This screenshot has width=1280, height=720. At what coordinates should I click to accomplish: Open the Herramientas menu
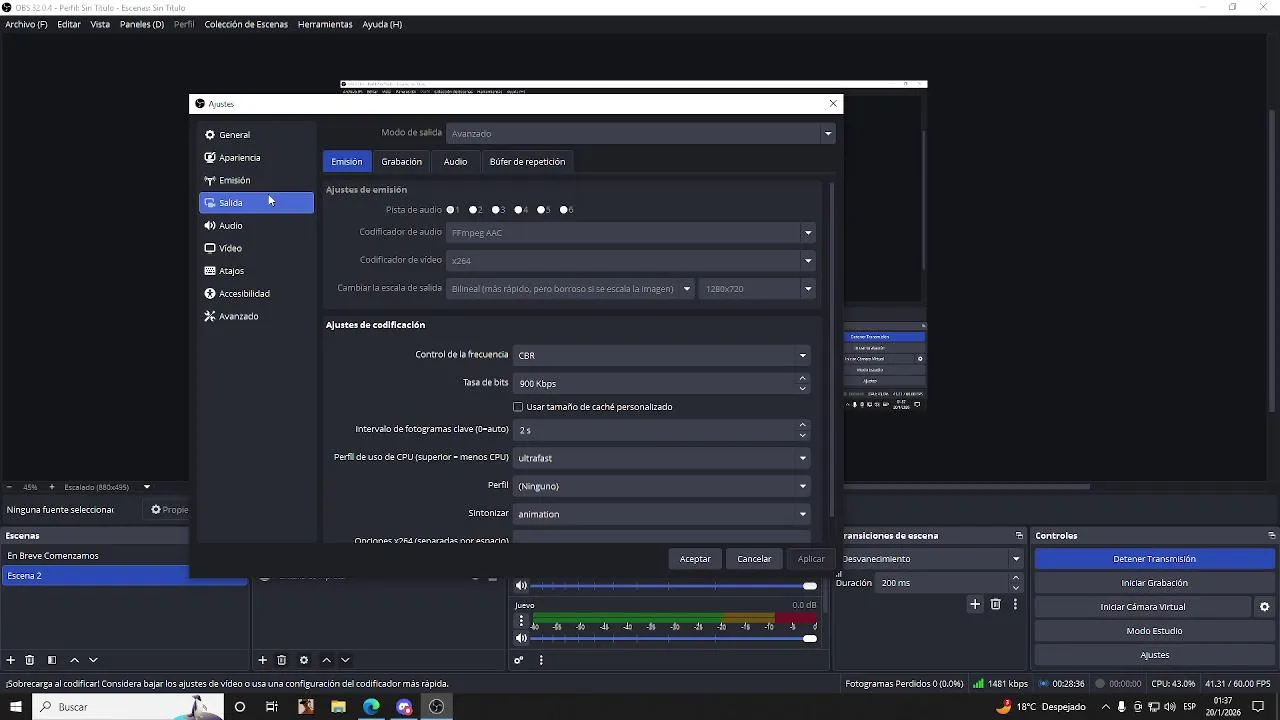click(325, 24)
